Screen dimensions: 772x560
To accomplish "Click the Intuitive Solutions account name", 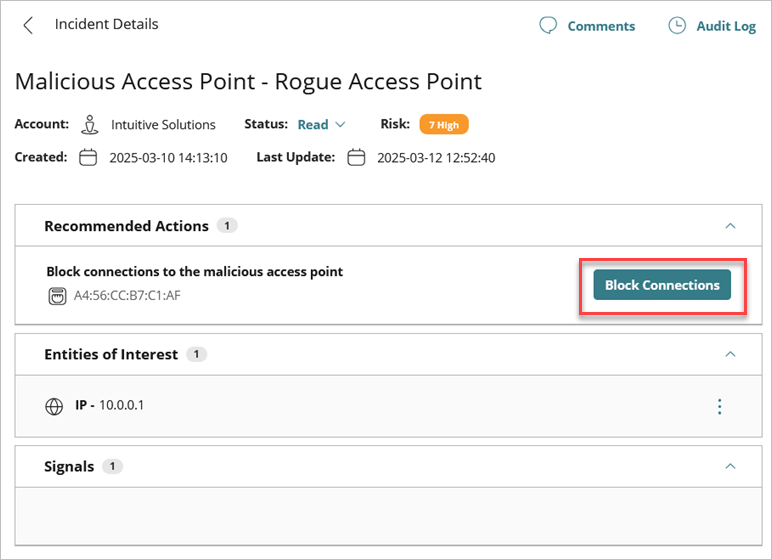I will click(x=163, y=125).
